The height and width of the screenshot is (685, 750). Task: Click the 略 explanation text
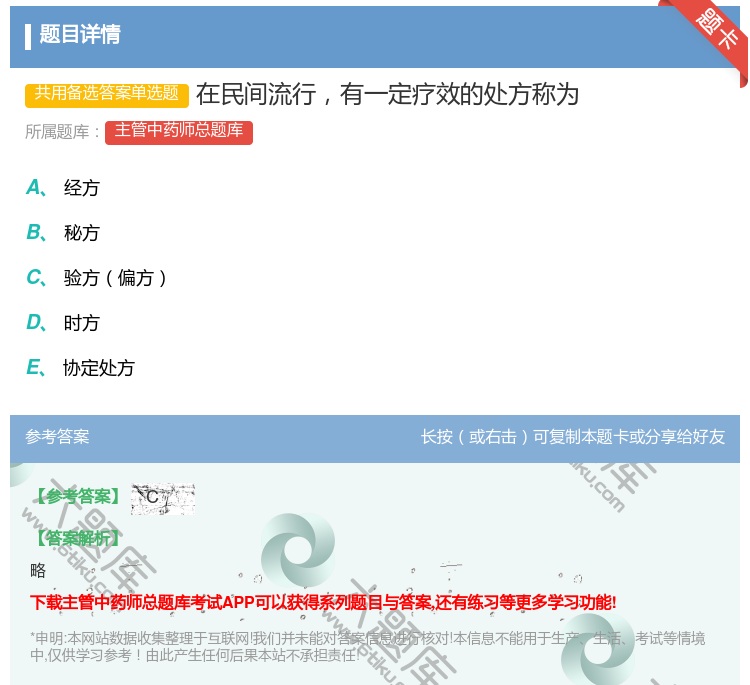pos(38,571)
